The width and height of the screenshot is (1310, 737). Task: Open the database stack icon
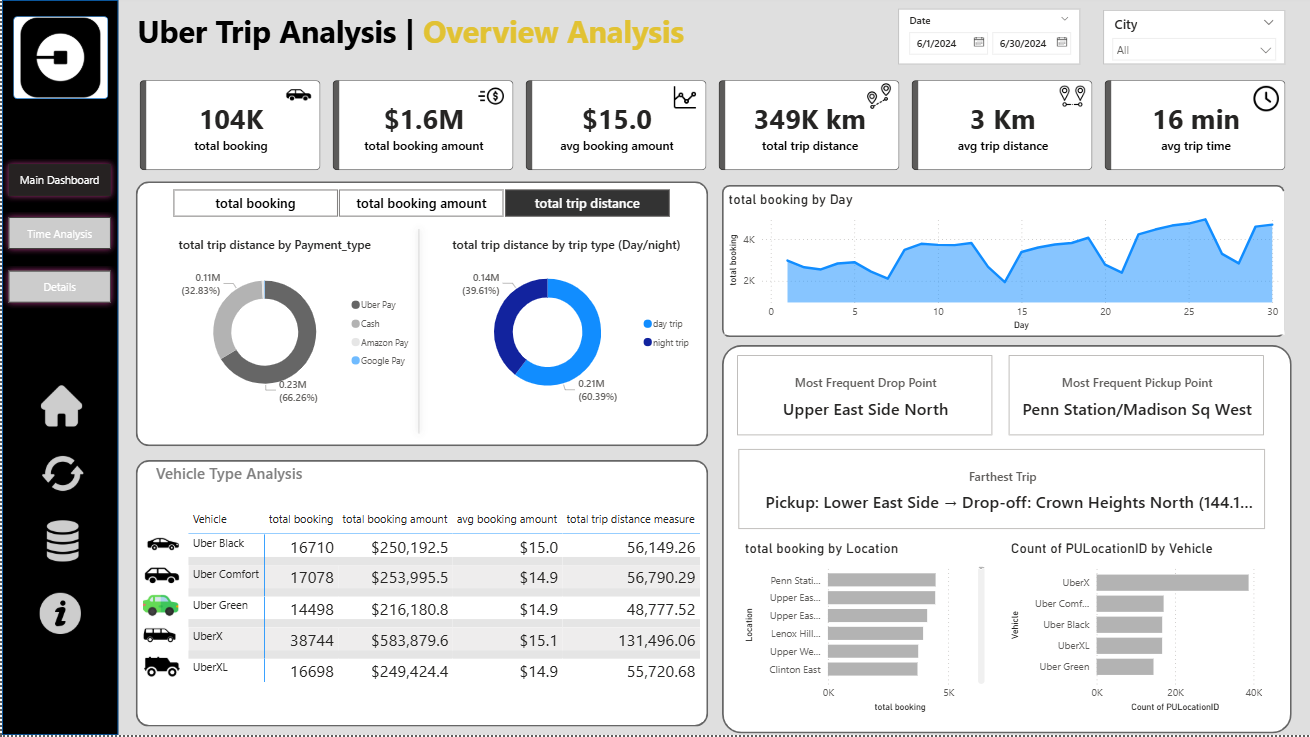pyautogui.click(x=62, y=541)
